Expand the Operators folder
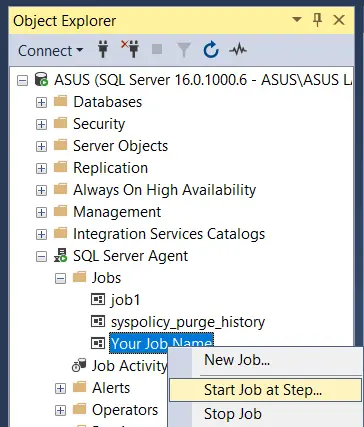Image resolution: width=364 pixels, height=427 pixels. pos(60,410)
